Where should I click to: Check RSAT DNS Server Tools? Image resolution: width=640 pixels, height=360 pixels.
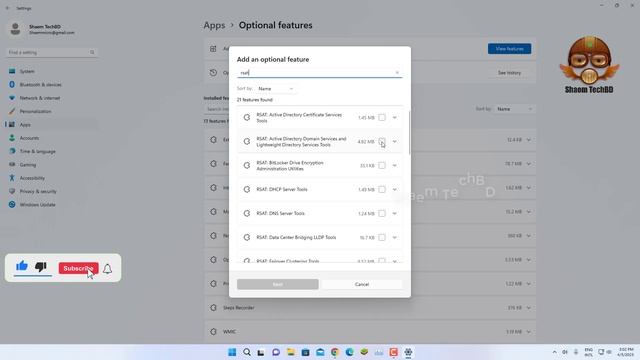[x=382, y=213]
